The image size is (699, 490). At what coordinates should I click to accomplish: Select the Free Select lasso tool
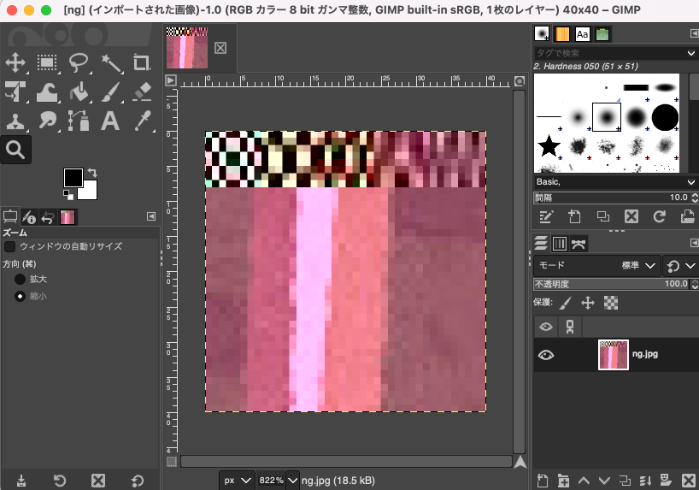click(79, 63)
